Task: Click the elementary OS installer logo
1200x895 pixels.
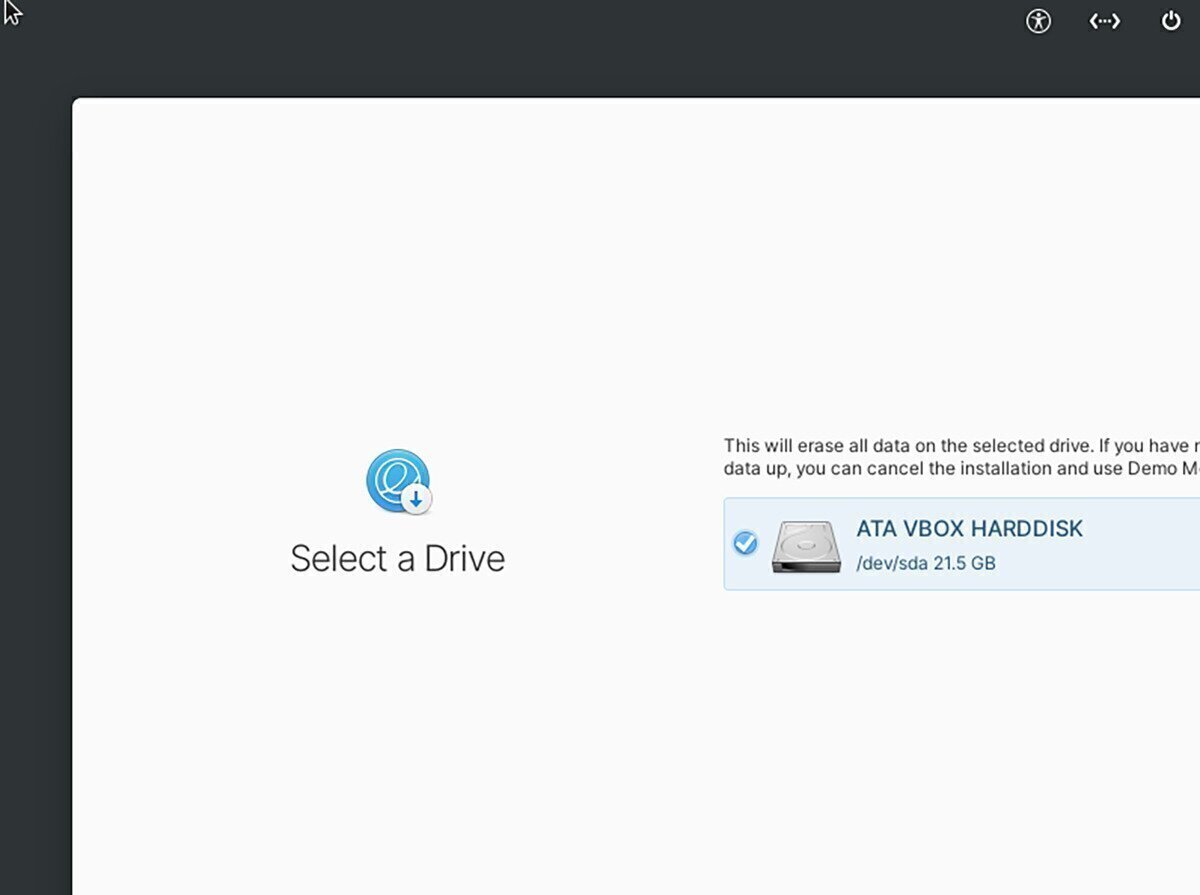Action: pos(395,479)
